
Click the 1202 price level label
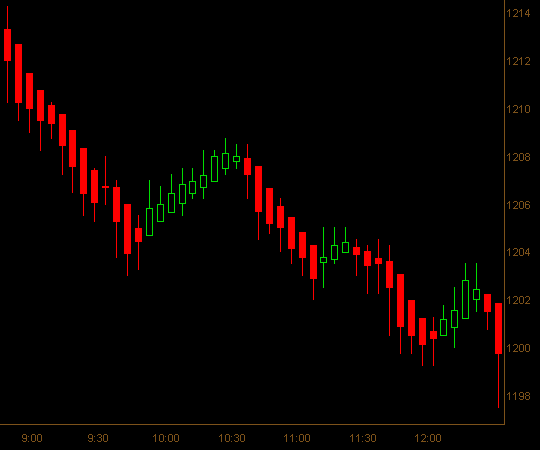pyautogui.click(x=518, y=300)
